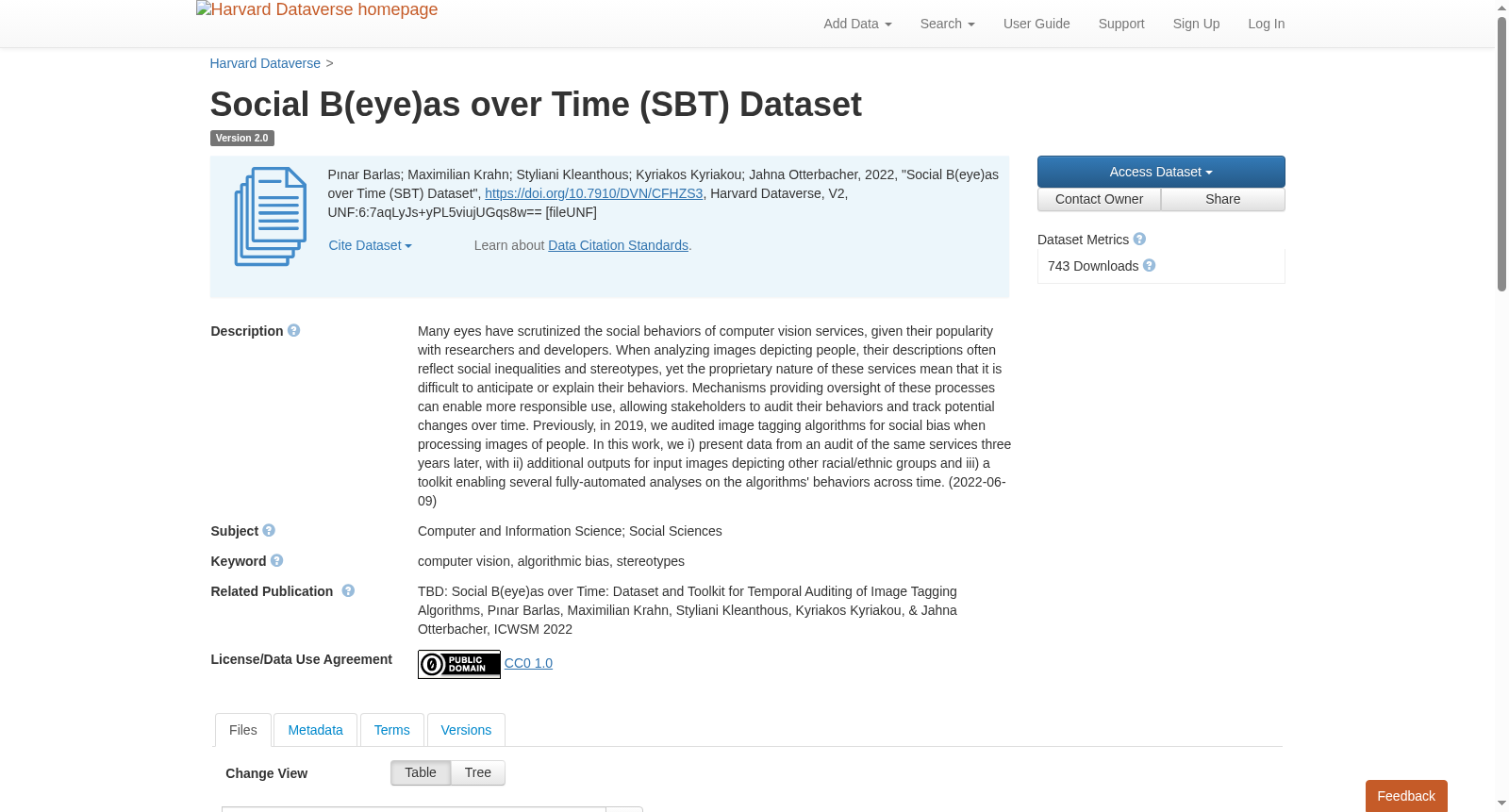Screen dimensions: 1509x812
Task: Click the dataset documents icon
Action: pyautogui.click(x=271, y=216)
